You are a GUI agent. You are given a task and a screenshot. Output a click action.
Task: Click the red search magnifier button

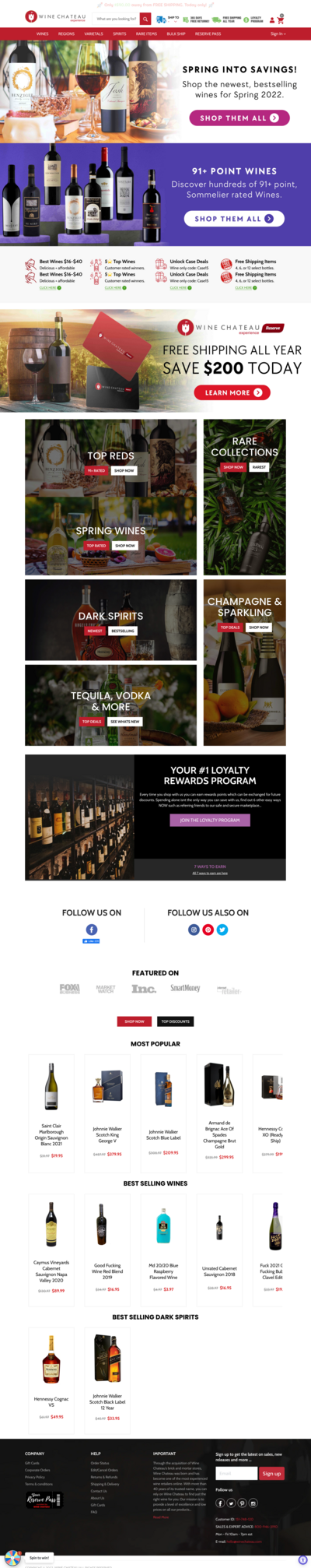[x=145, y=19]
